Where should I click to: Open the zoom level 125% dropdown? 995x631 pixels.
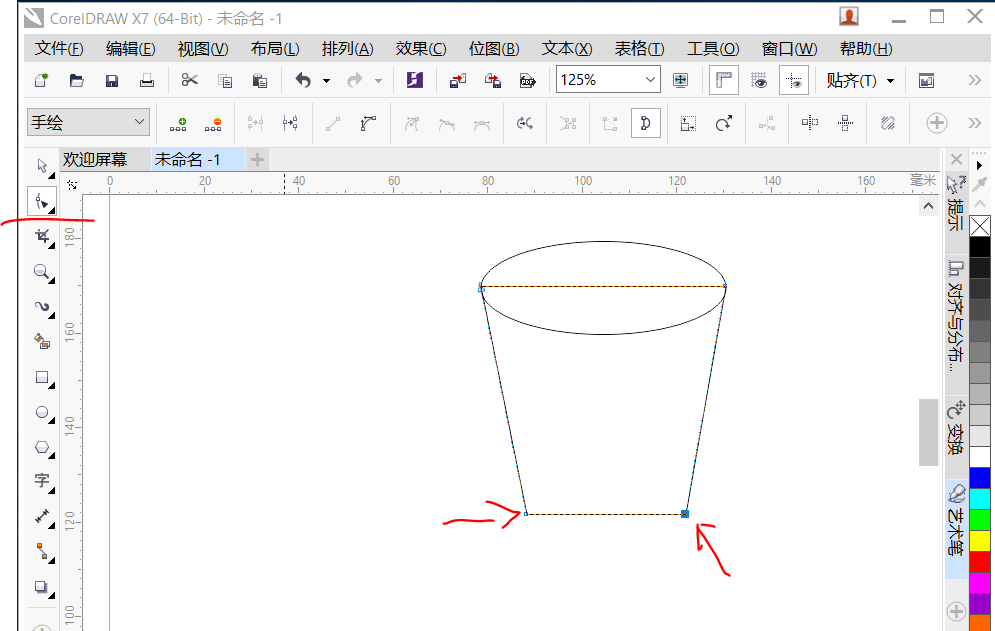pos(653,79)
